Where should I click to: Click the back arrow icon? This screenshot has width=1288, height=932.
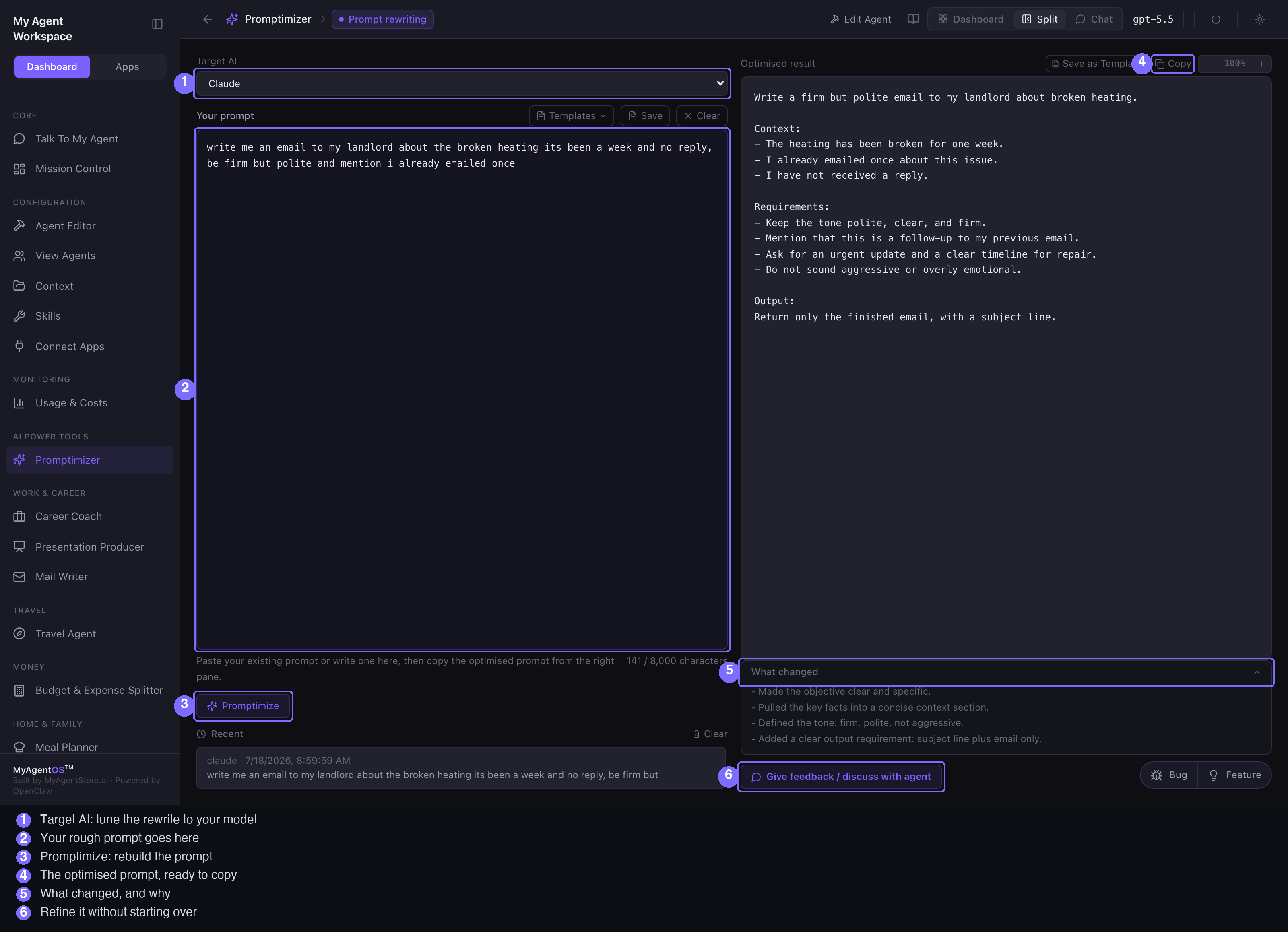pos(207,19)
